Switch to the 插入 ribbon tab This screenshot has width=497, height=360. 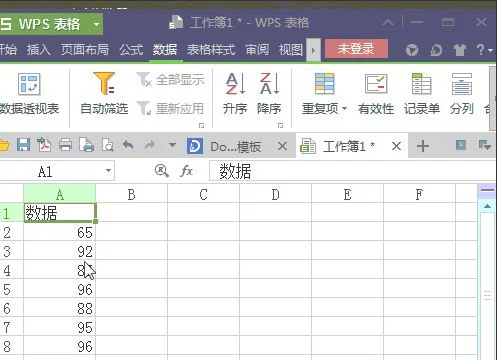[x=39, y=50]
